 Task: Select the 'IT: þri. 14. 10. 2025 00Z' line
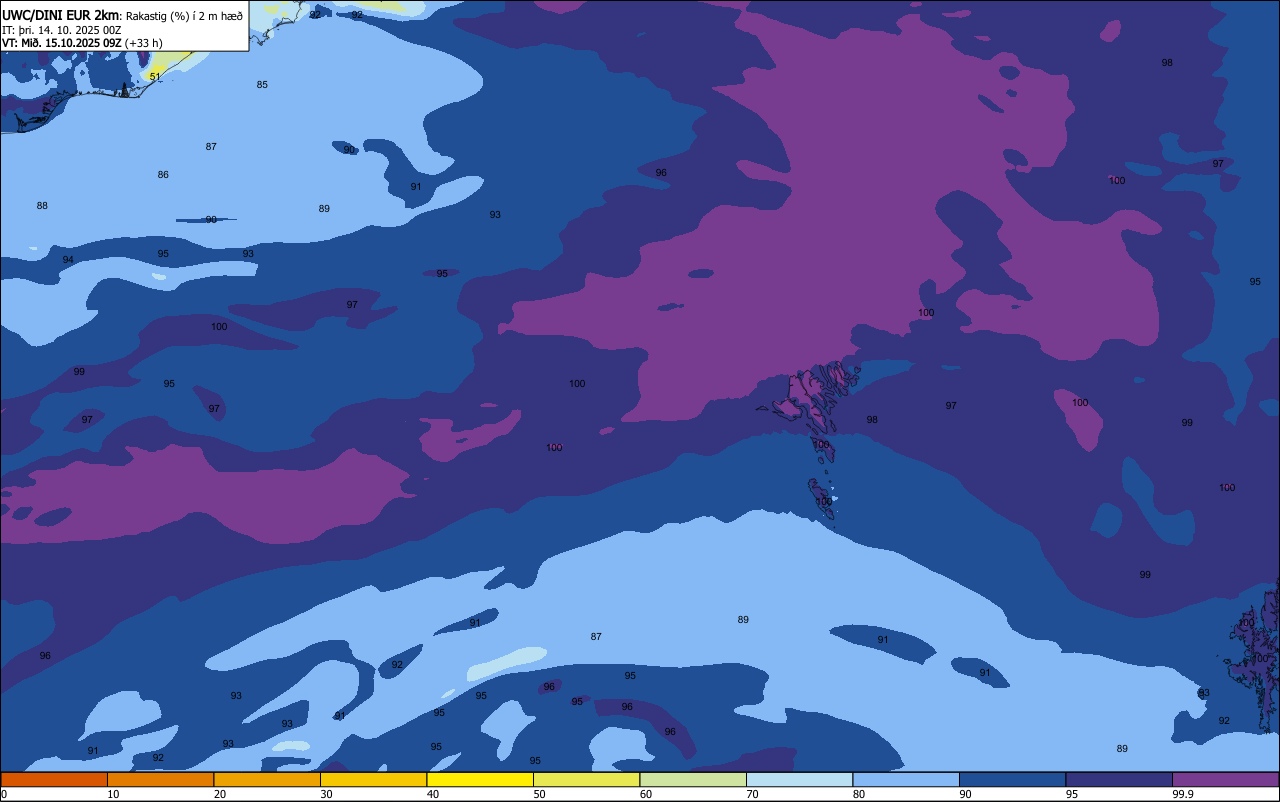click(64, 30)
